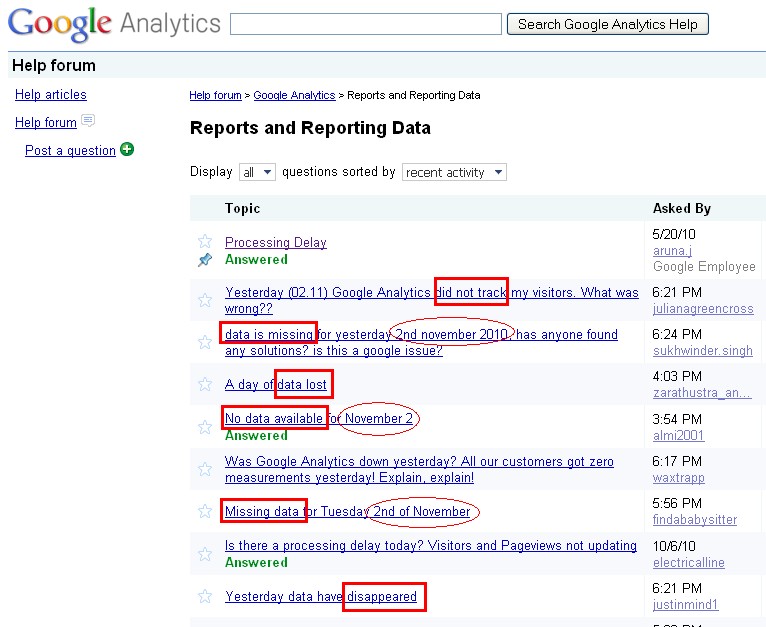Click the Answered status under 'No data available'
Screen dimensions: 766x627
coord(256,435)
